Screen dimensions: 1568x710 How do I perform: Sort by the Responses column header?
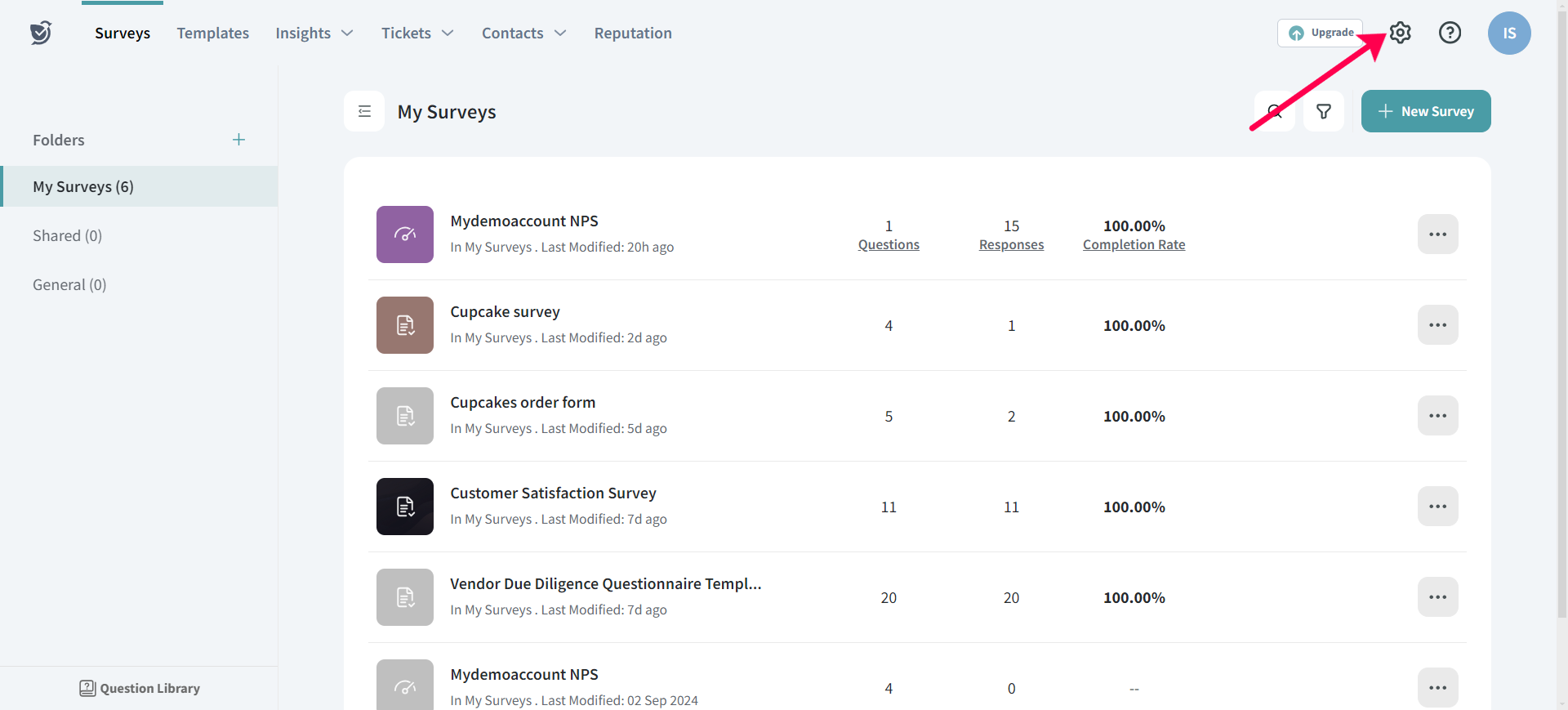[x=1011, y=244]
